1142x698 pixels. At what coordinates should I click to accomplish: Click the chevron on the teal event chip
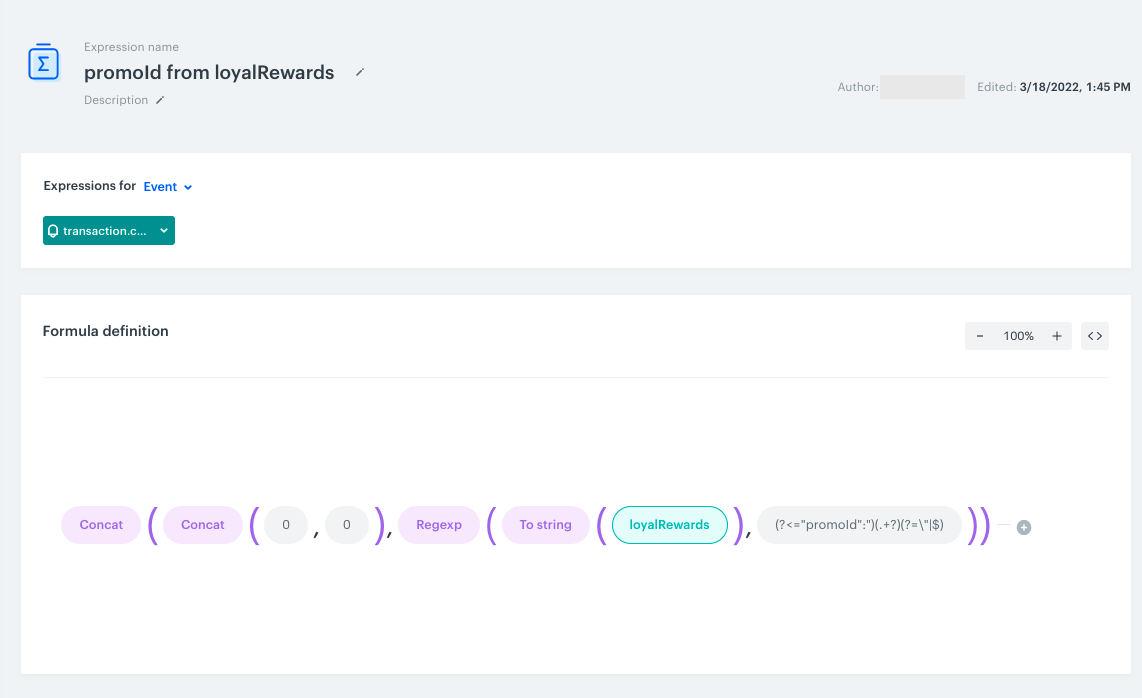click(x=163, y=230)
